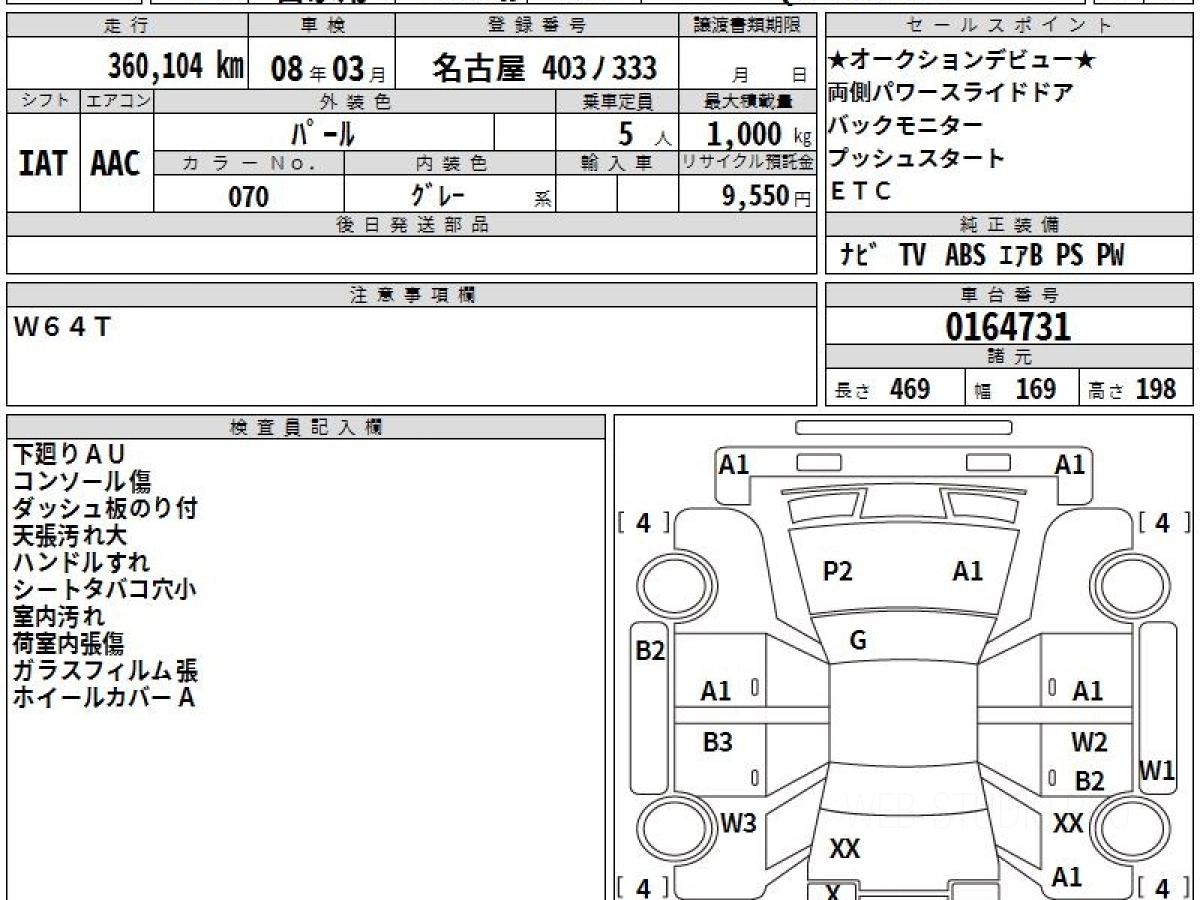Click 両側パワースライドドア sales point
The height and width of the screenshot is (900, 1200).
(951, 93)
